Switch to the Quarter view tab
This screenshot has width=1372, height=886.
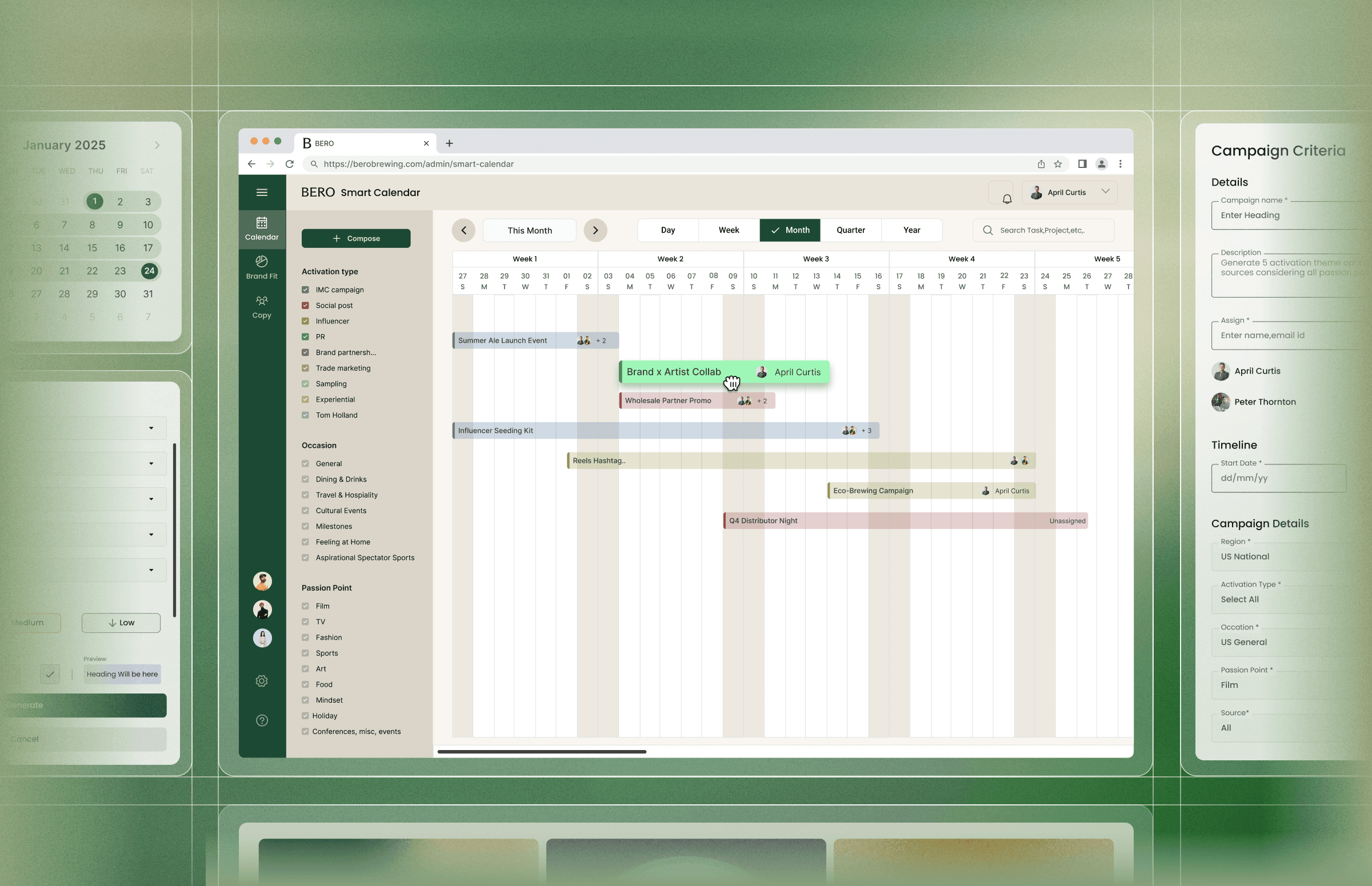click(850, 230)
